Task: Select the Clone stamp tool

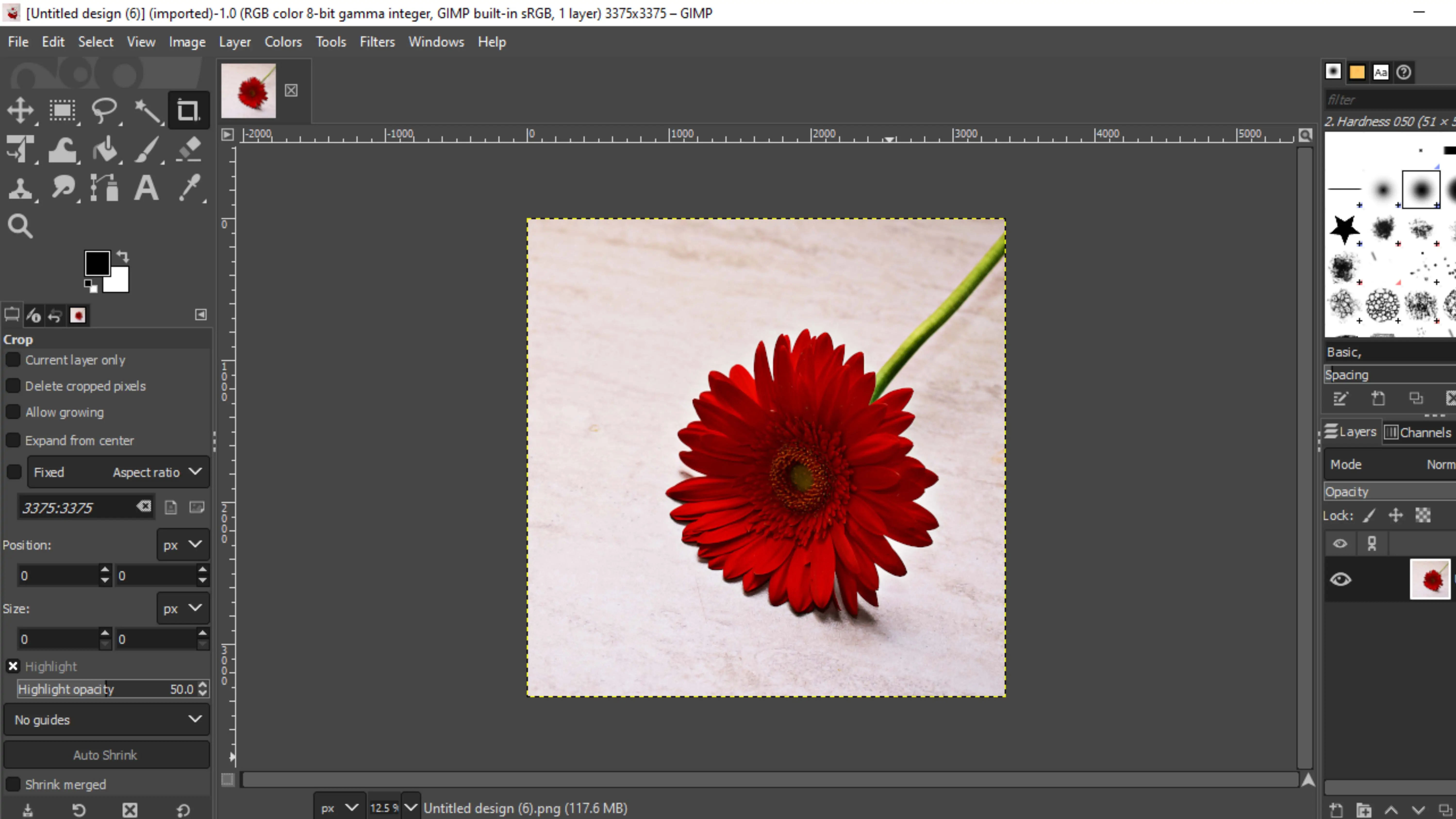Action: click(x=21, y=188)
